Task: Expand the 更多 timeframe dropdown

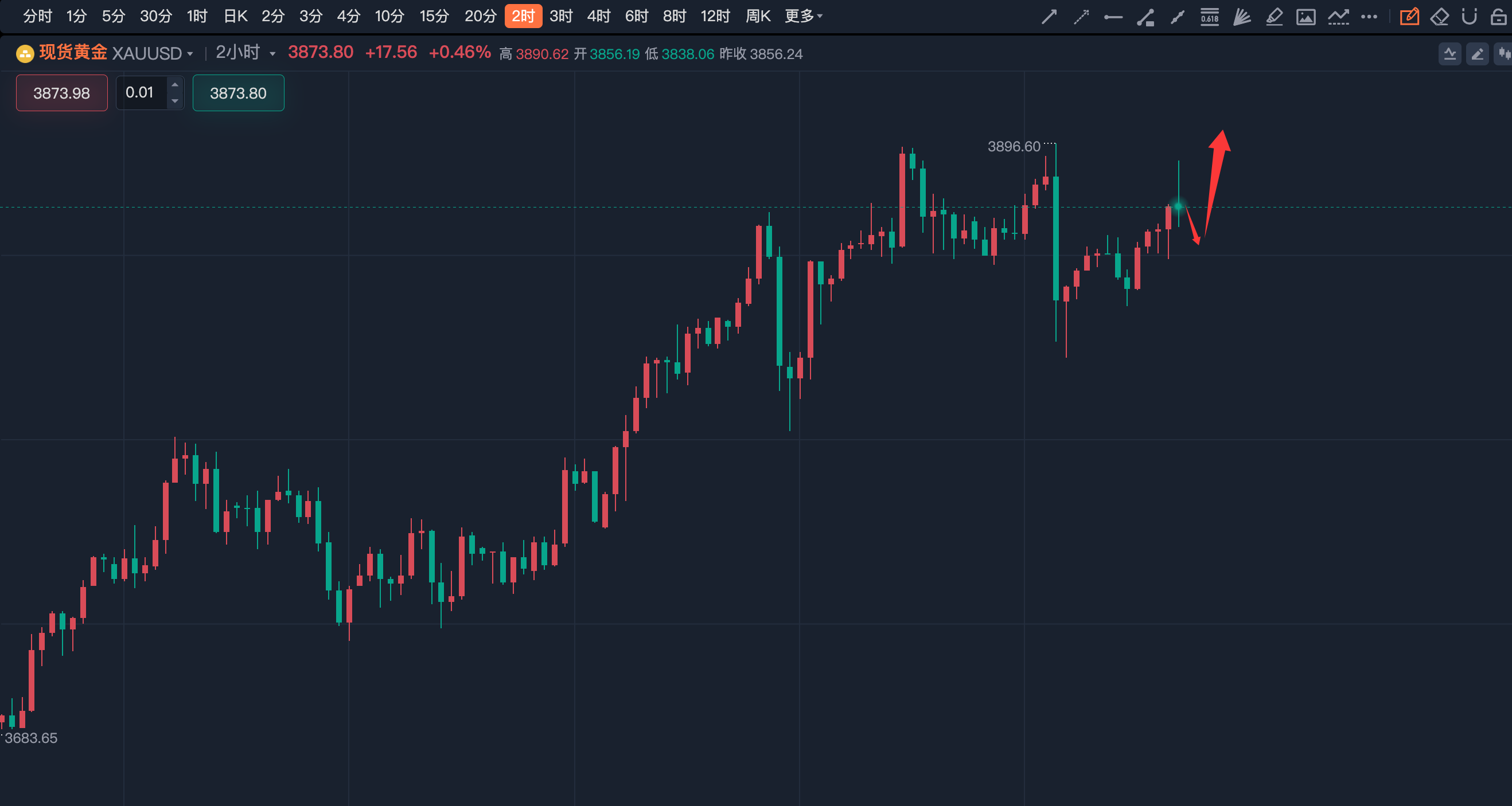Action: tap(804, 17)
